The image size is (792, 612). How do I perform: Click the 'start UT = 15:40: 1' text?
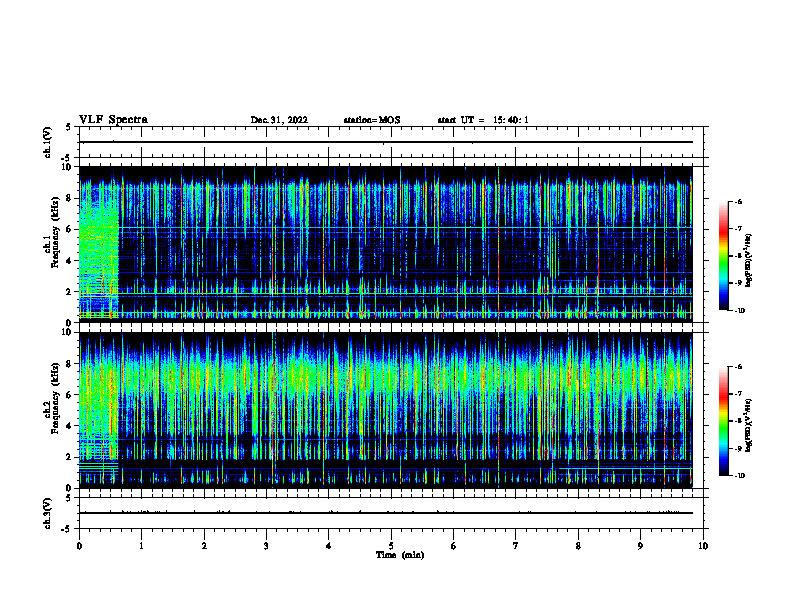click(x=483, y=120)
